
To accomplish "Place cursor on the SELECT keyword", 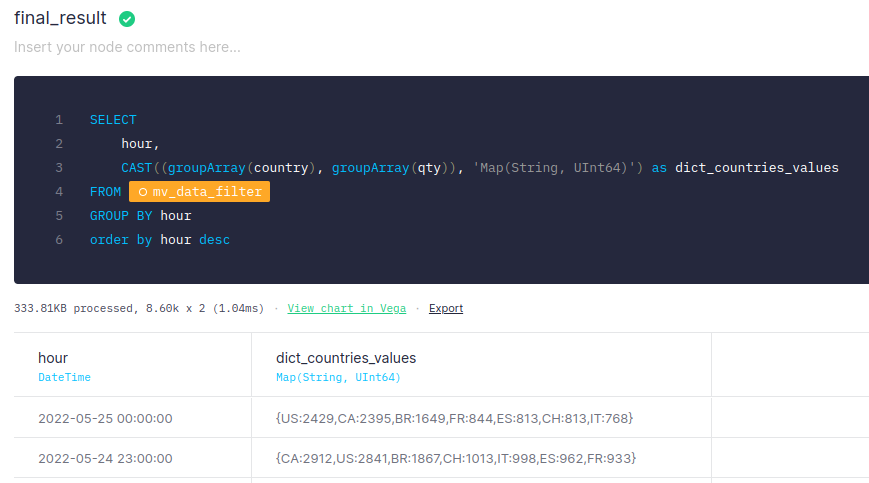I will click(113, 120).
